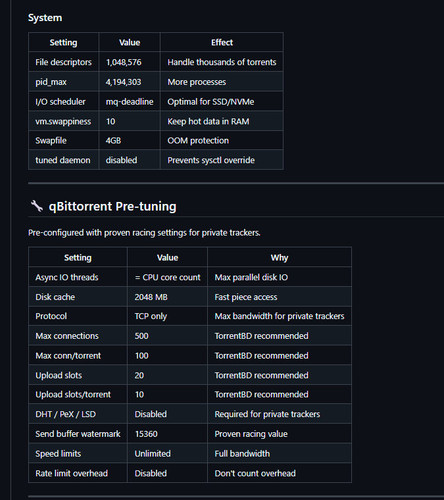Image resolution: width=444 pixels, height=500 pixels.
Task: Click the Rate limit overhead setting cell
Action: (78, 473)
